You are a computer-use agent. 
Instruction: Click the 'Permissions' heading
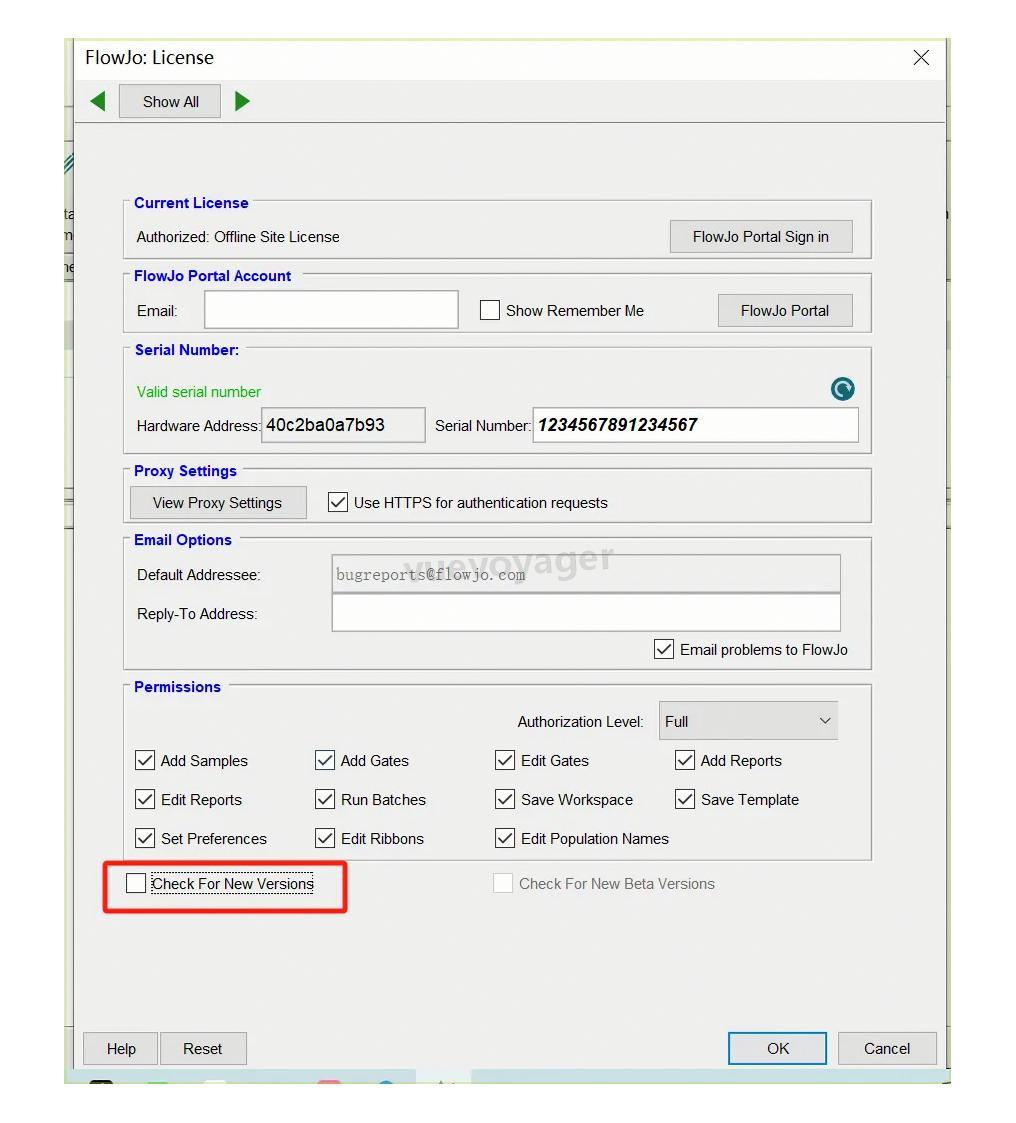coord(178,687)
